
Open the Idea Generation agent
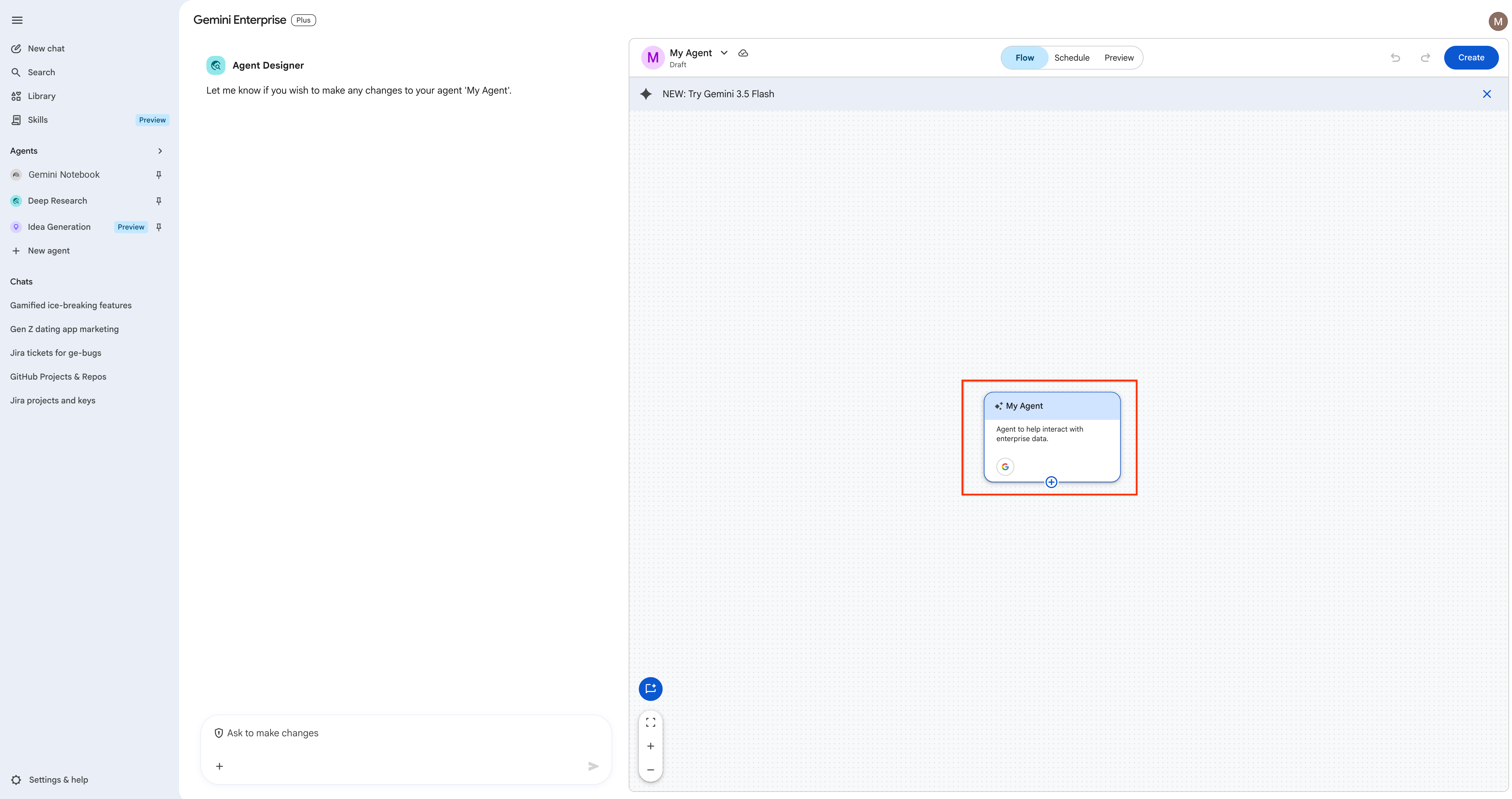59,227
